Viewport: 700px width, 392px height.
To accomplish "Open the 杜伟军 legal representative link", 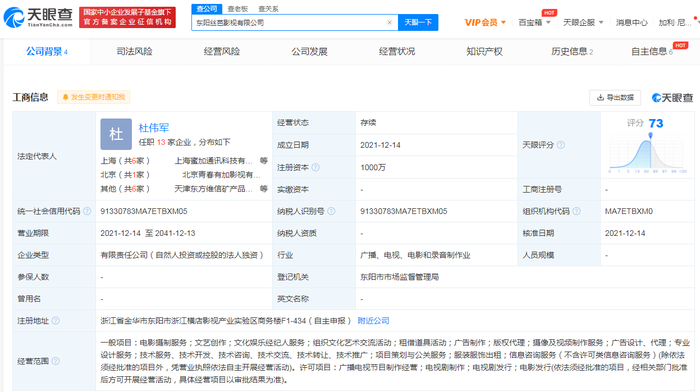I will pos(154,128).
